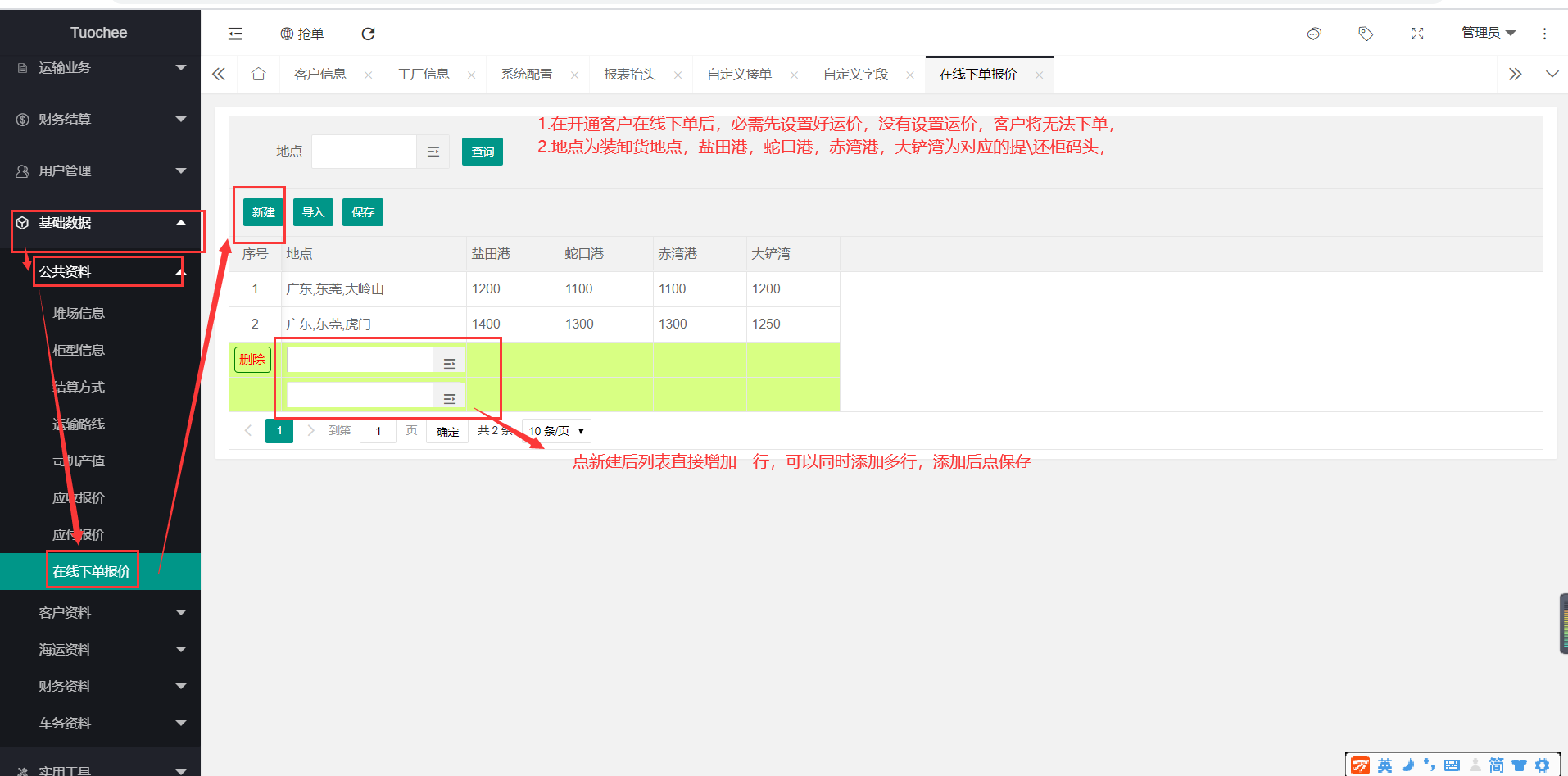Screen dimensions: 1568x776
Task: Open picker icon for first new row
Action: [449, 361]
